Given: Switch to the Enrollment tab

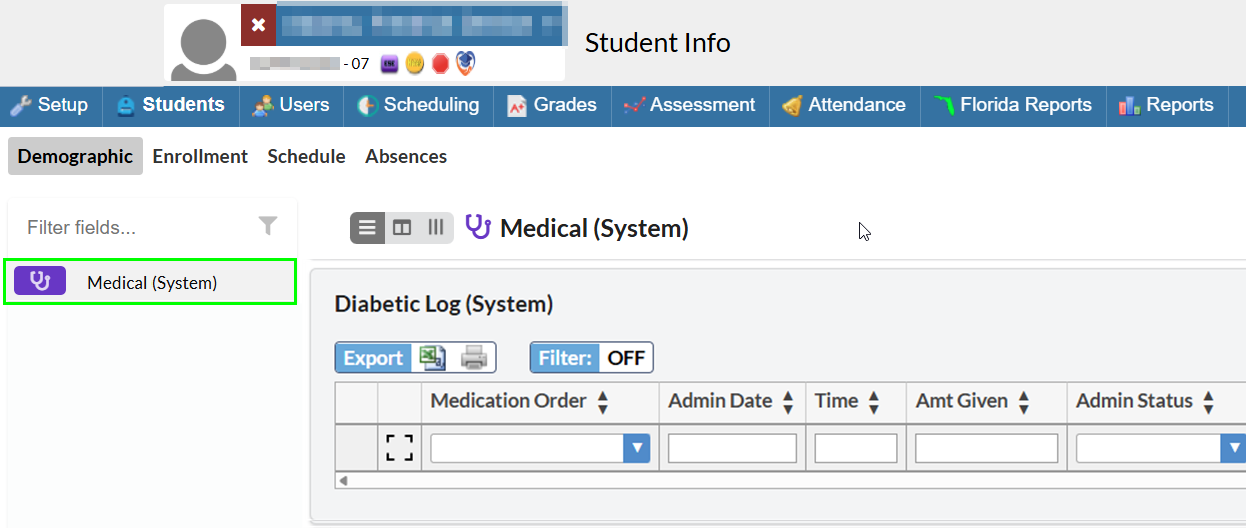Looking at the screenshot, I should click(200, 156).
